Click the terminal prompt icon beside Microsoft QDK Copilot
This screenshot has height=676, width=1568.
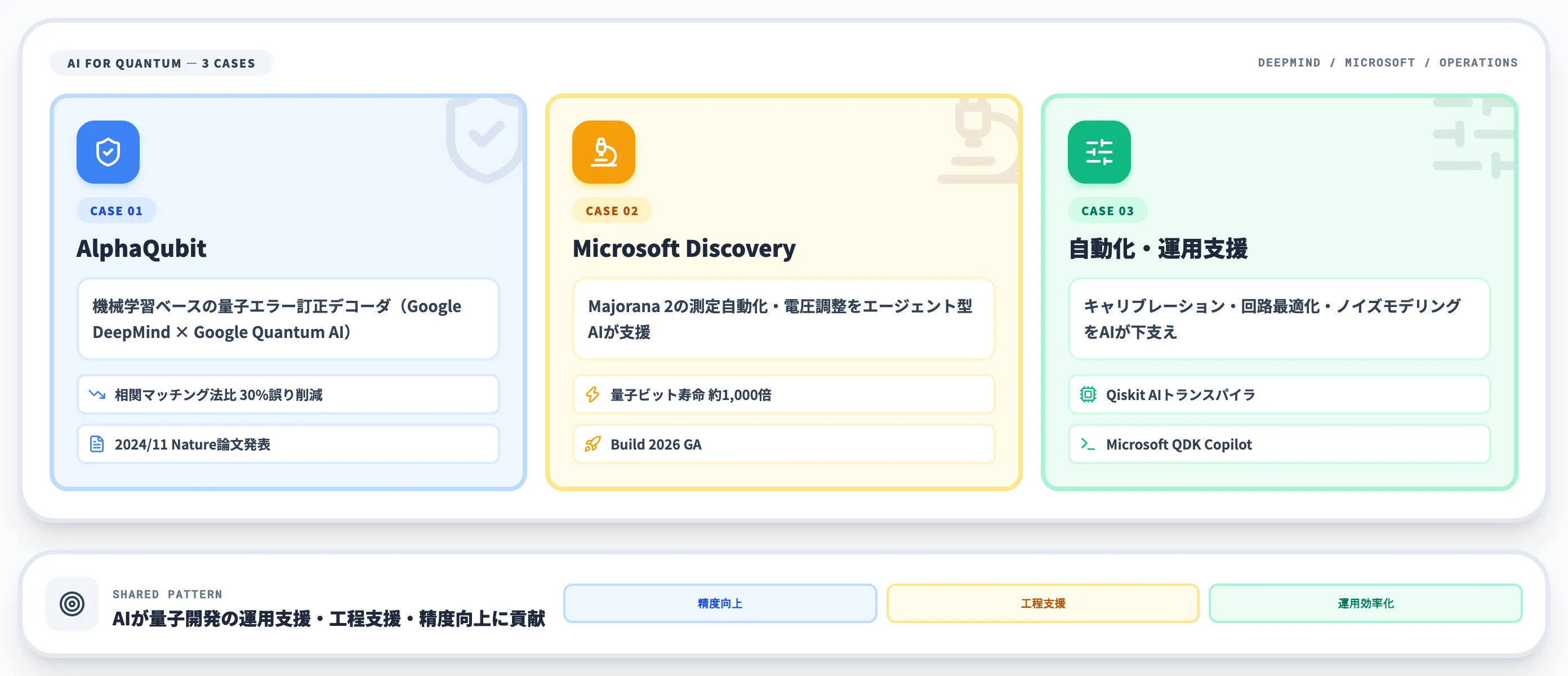click(x=1088, y=444)
